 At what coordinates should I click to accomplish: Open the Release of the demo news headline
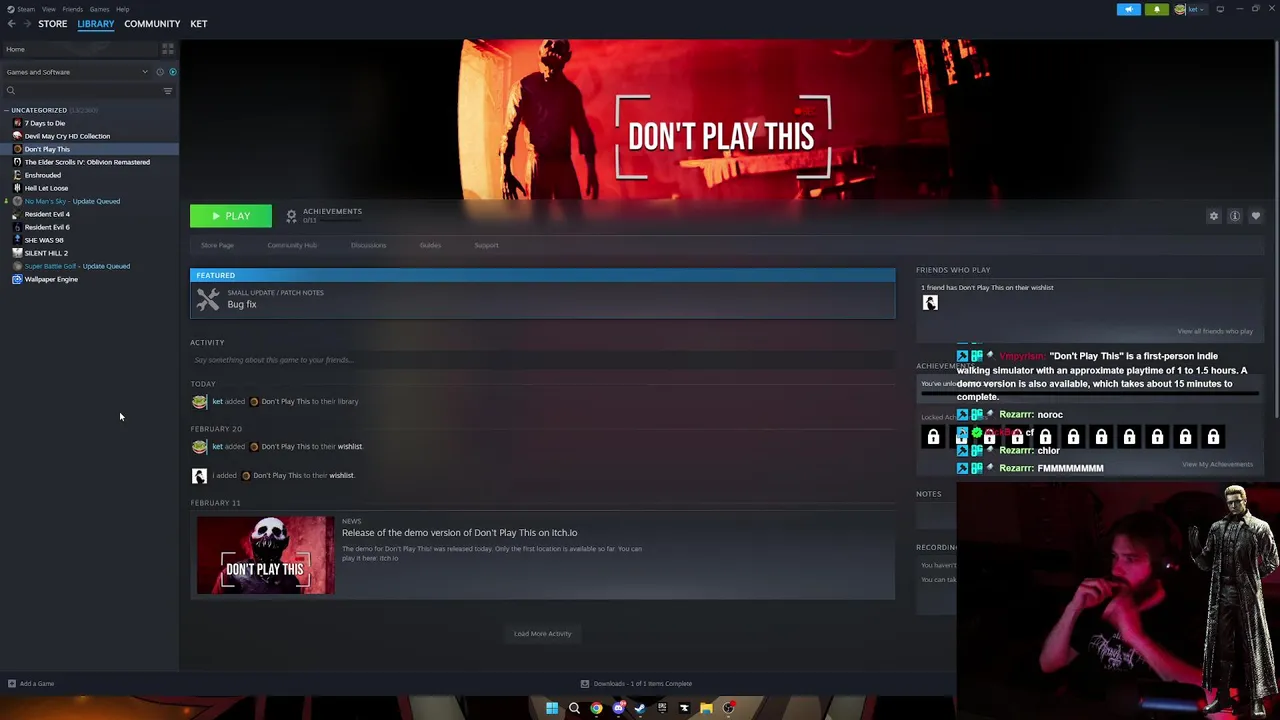(459, 533)
